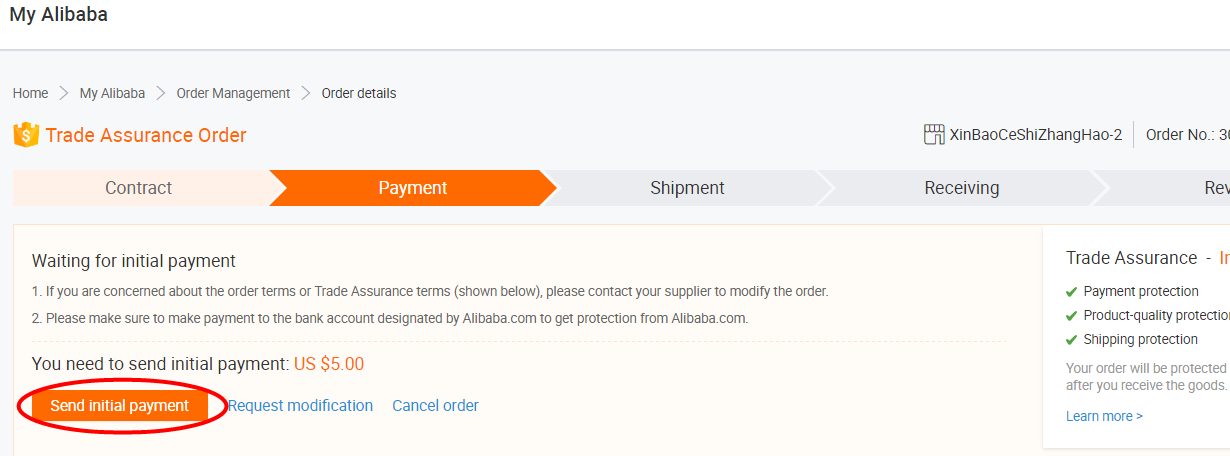This screenshot has width=1230, height=456.
Task: Click the supplier store icon
Action: tap(934, 135)
